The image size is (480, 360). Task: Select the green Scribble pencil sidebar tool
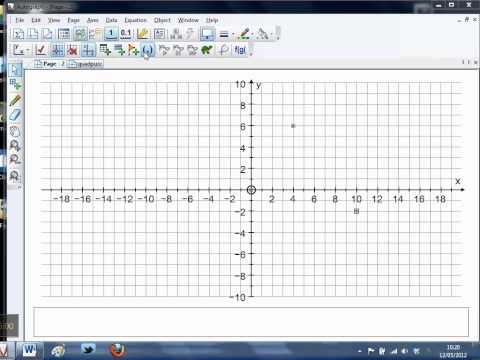(15, 100)
